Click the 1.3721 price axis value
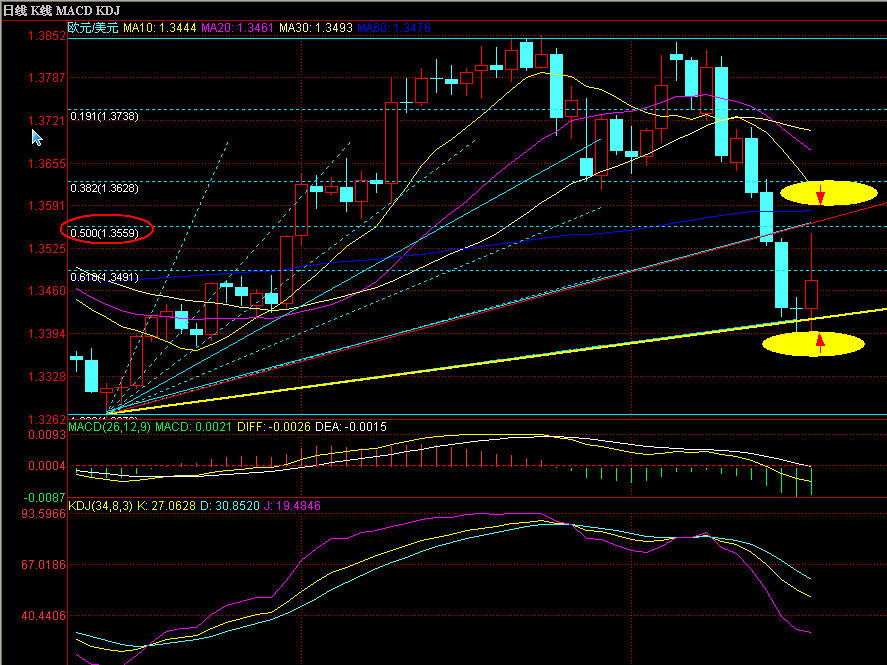This screenshot has width=887, height=665. tap(47, 121)
